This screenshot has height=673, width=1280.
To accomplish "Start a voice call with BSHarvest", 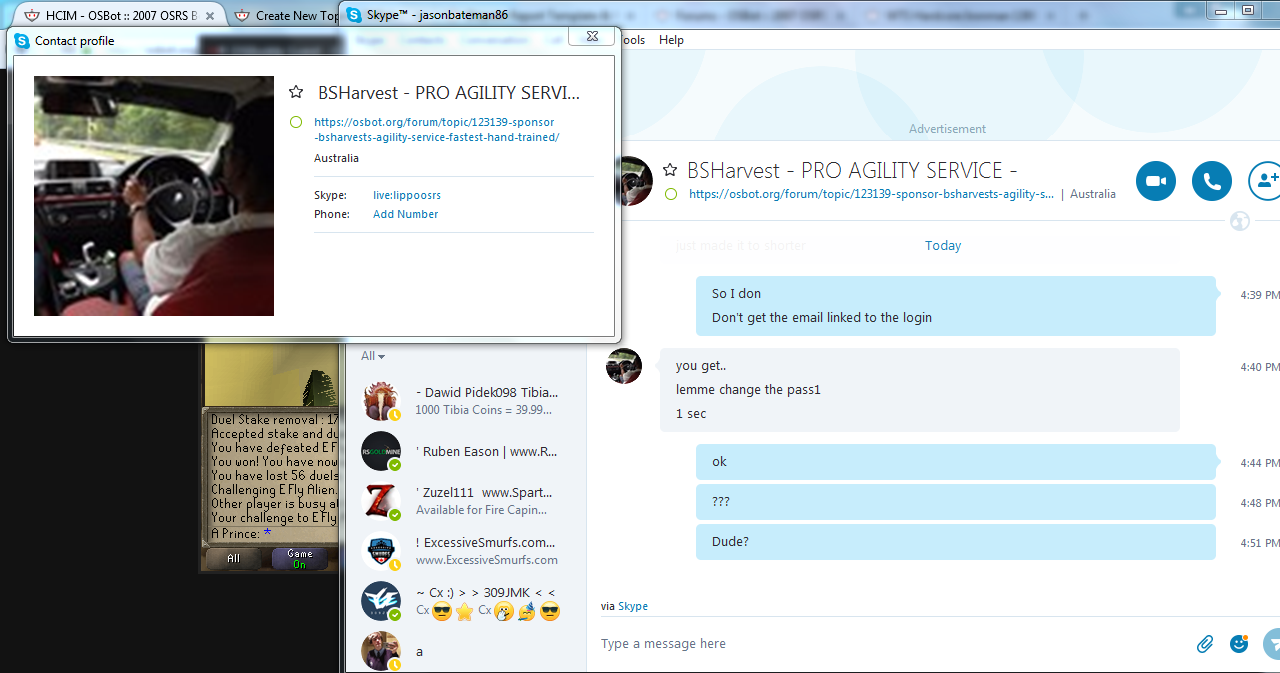I will [x=1212, y=181].
